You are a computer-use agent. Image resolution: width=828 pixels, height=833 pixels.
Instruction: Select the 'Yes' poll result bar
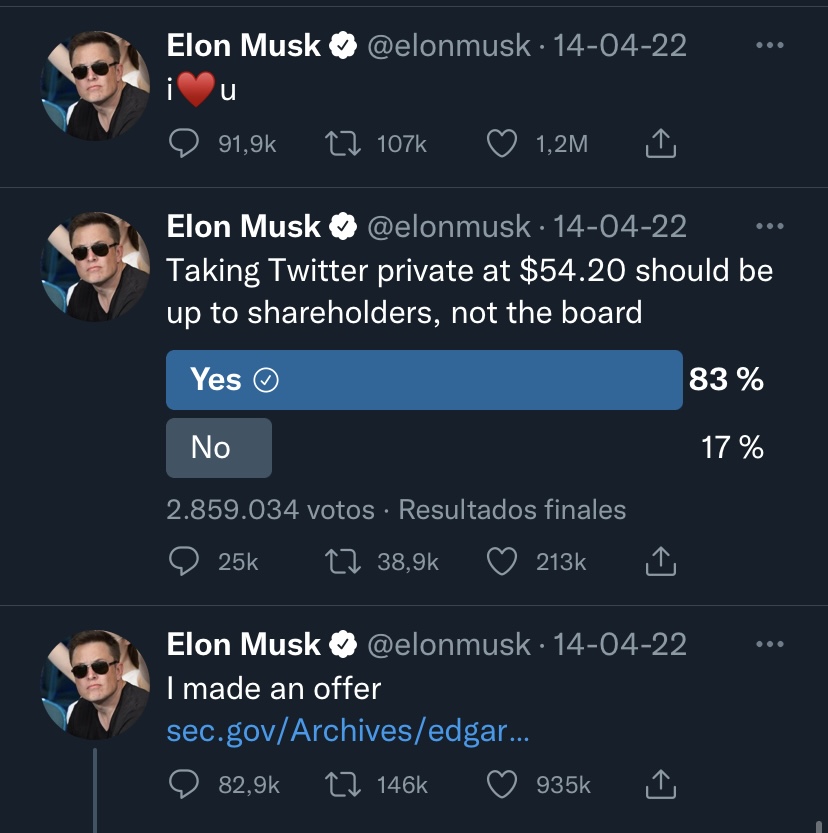point(424,380)
